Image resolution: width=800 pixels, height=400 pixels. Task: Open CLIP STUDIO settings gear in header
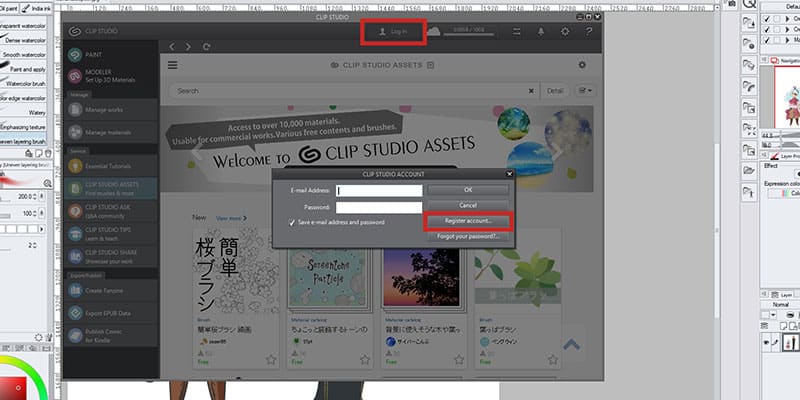[x=565, y=32]
